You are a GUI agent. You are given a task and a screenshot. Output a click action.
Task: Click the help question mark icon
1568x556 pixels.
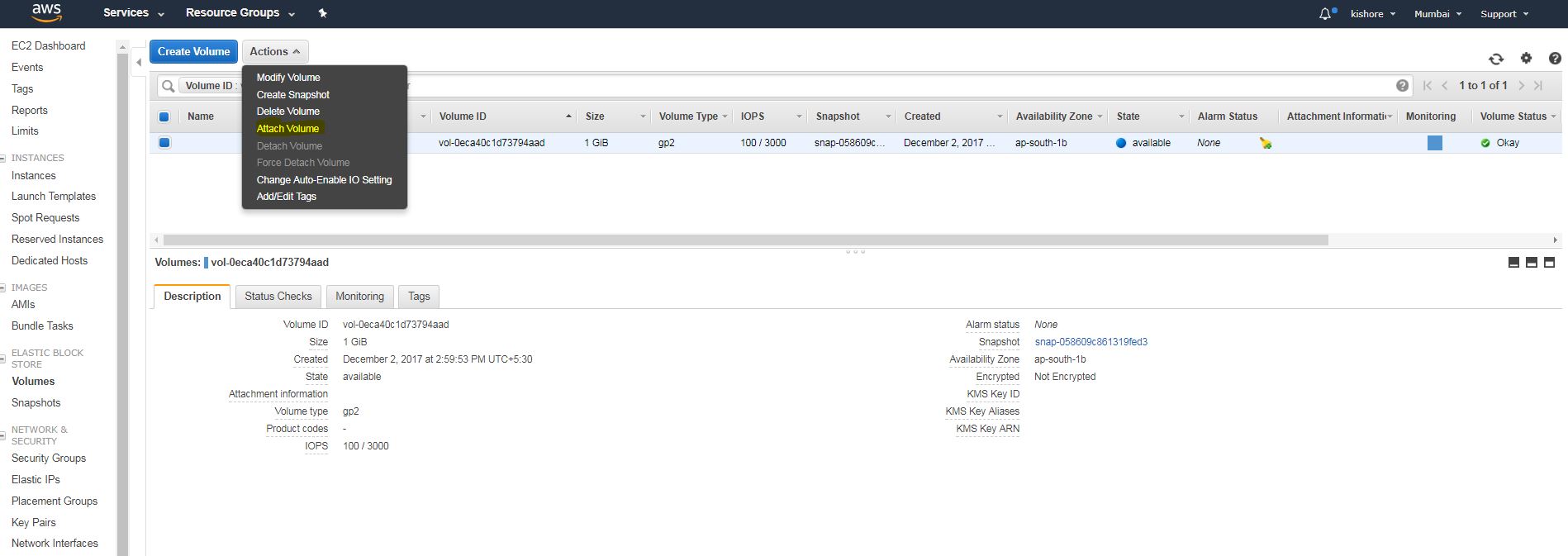coord(1555,58)
